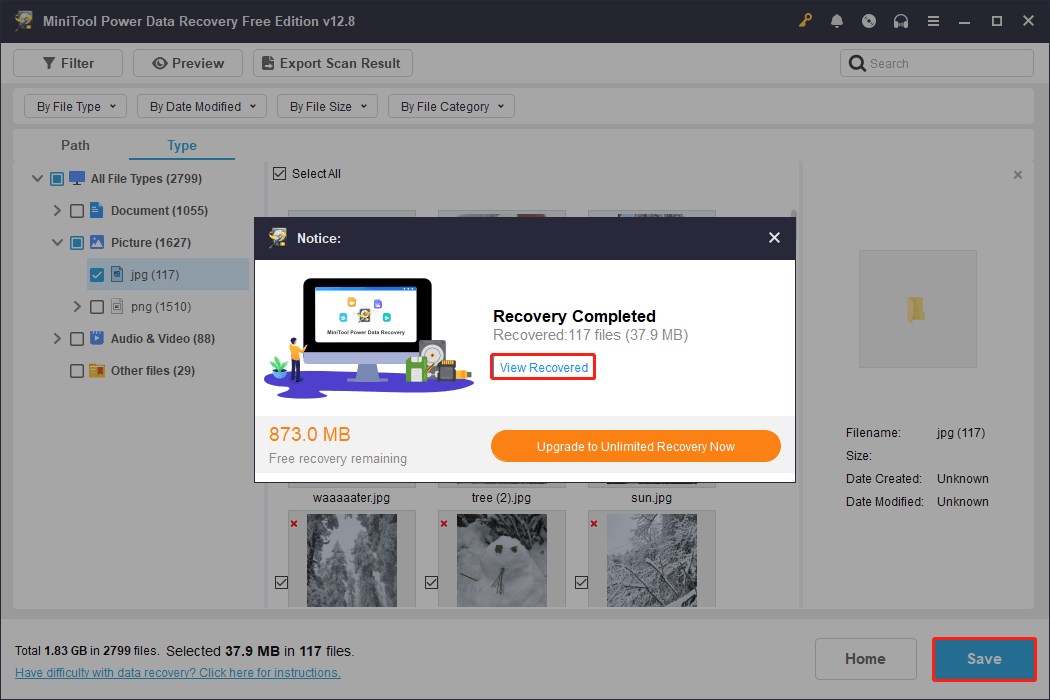Click the Notice dialog logo icon
1050x700 pixels.
pyautogui.click(x=277, y=238)
